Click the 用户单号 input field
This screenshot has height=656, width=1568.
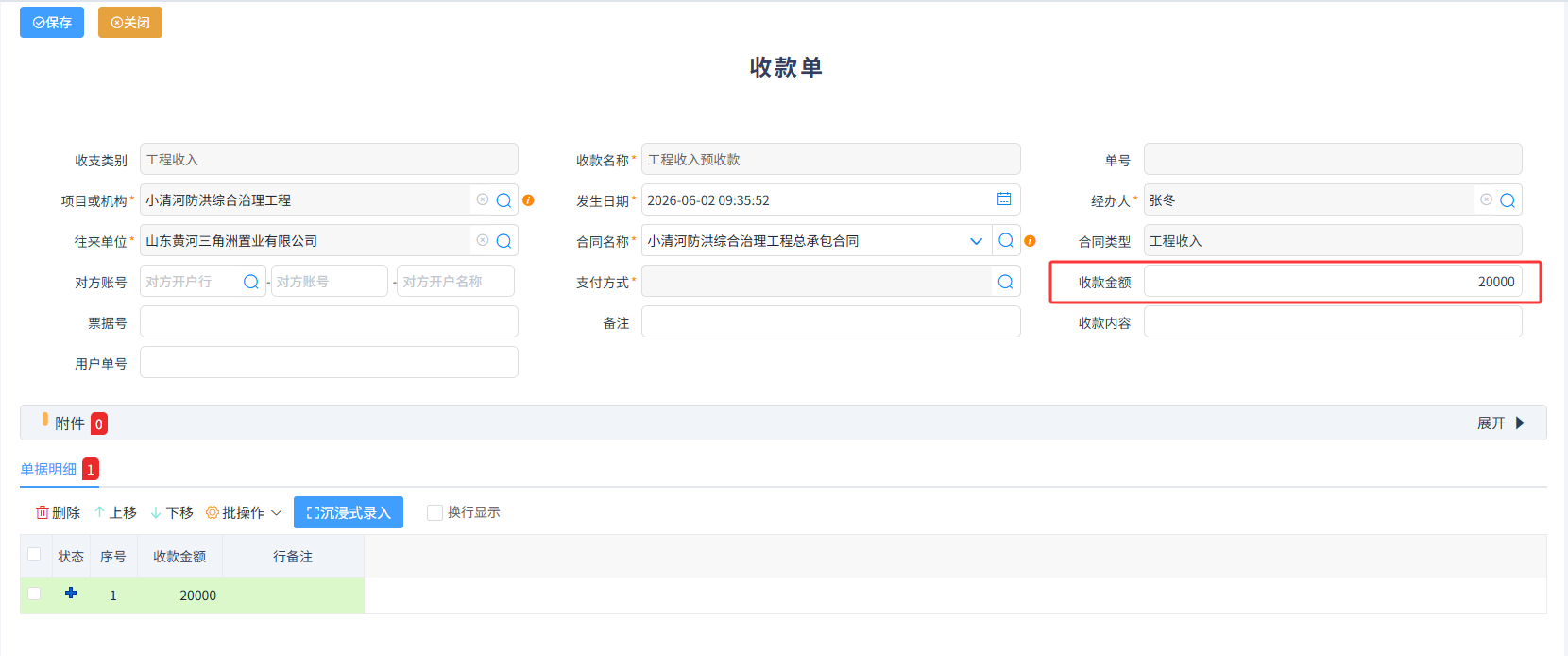pos(329,362)
